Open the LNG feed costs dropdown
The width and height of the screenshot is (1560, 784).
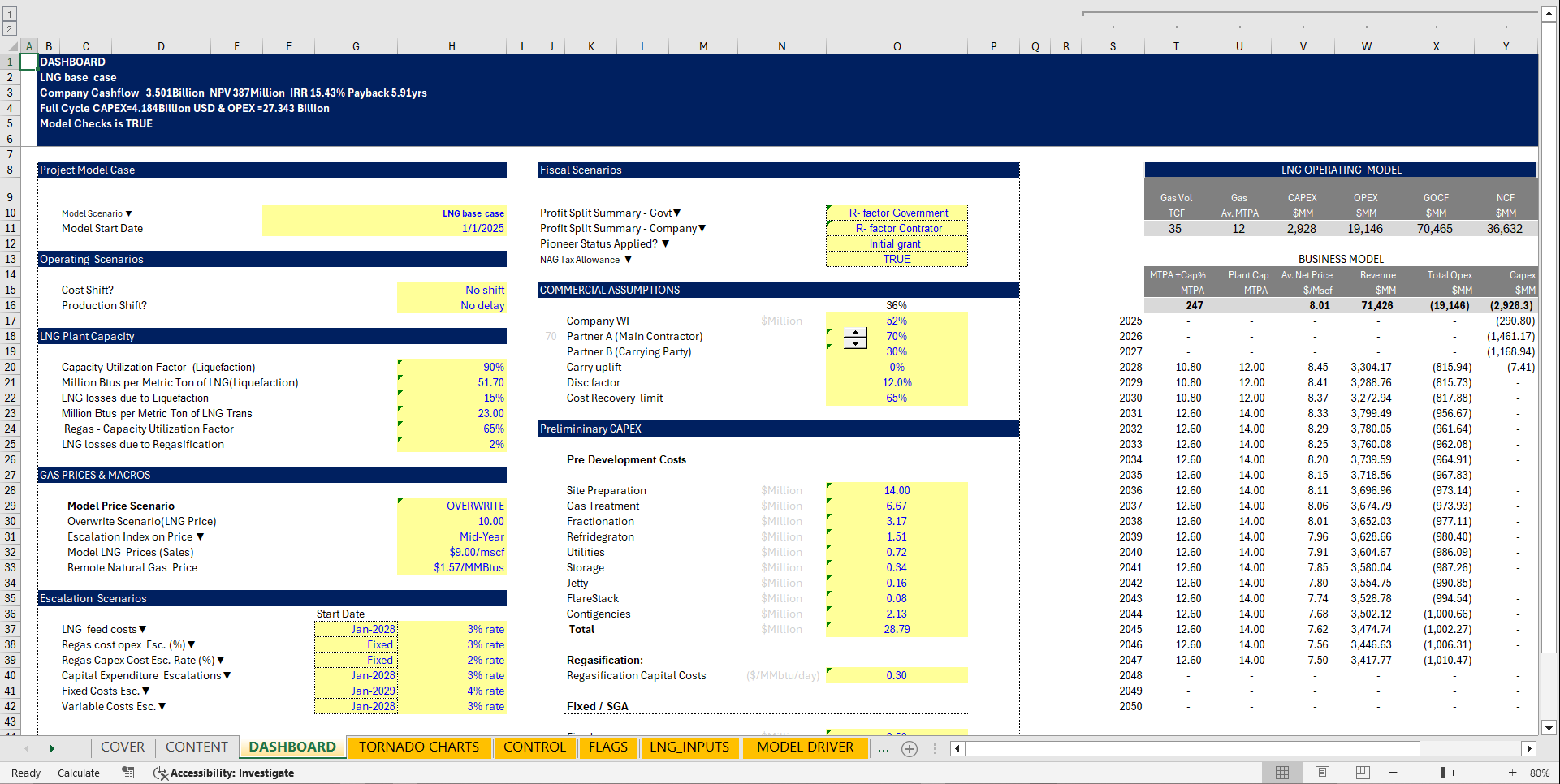coord(143,628)
